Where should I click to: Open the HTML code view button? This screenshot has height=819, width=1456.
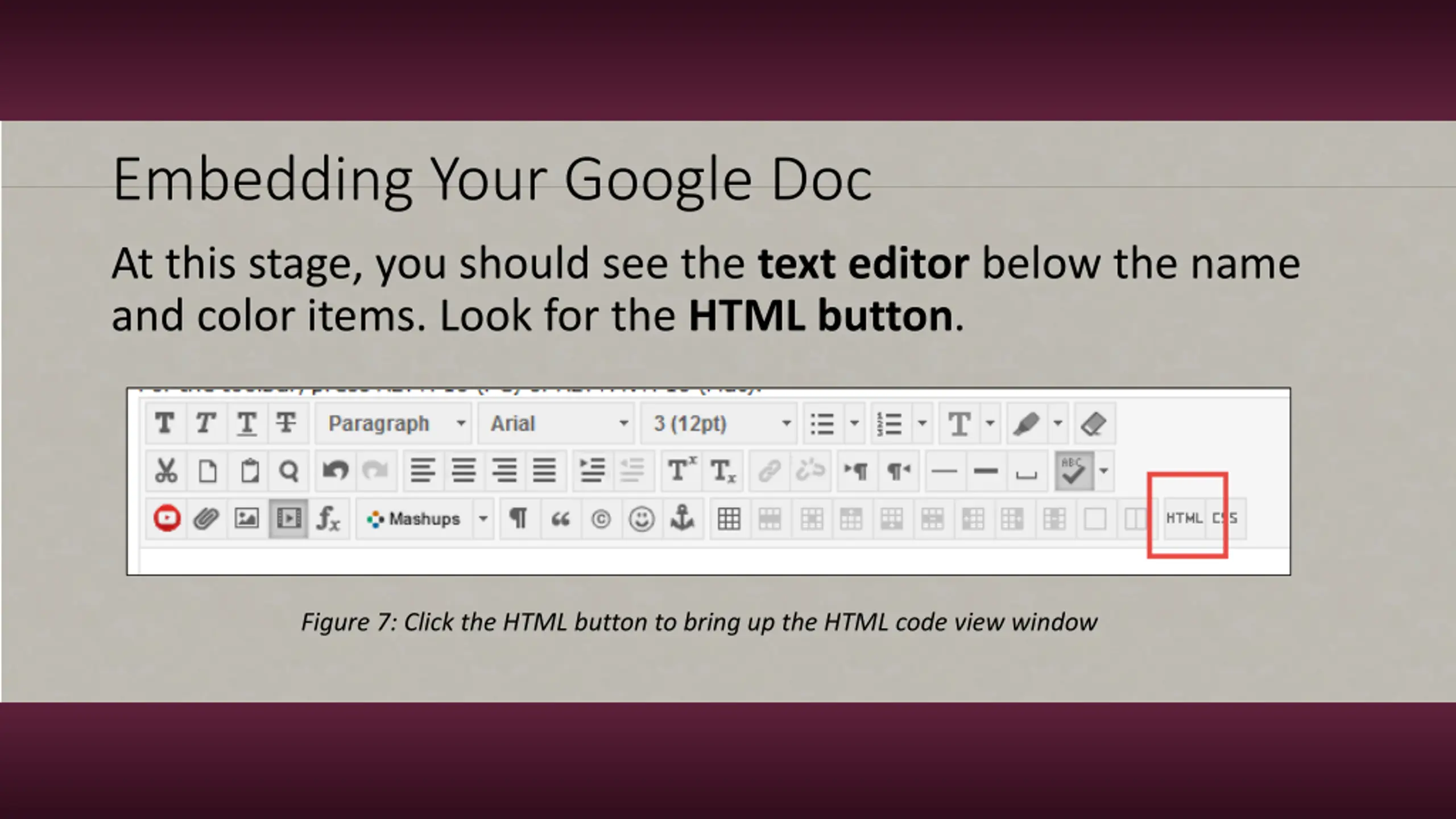coord(1184,519)
